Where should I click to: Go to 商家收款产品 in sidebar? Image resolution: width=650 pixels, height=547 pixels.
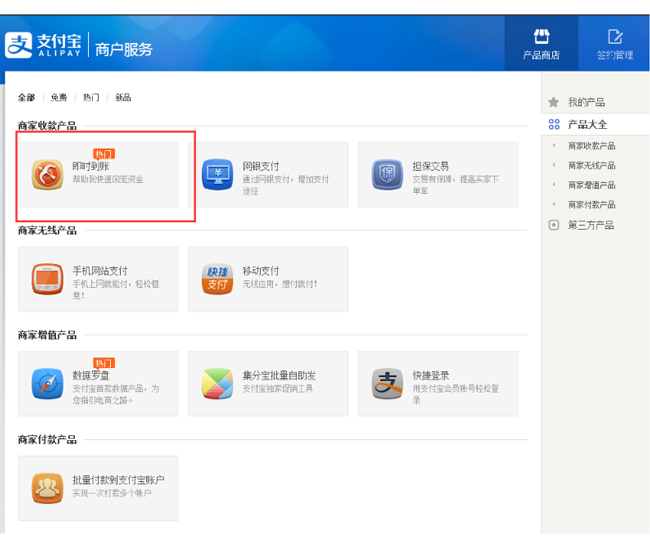592,146
